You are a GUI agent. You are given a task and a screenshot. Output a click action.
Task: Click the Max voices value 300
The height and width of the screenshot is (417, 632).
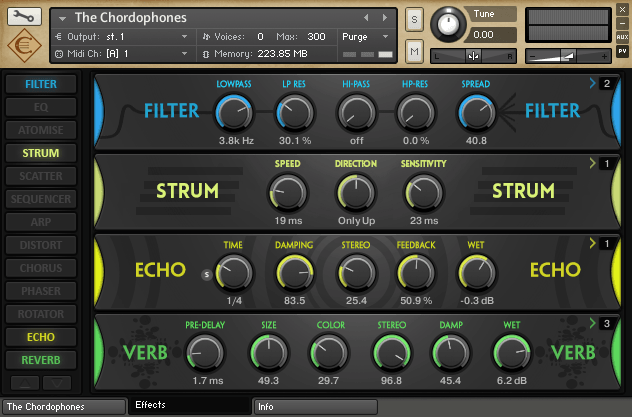(x=316, y=37)
